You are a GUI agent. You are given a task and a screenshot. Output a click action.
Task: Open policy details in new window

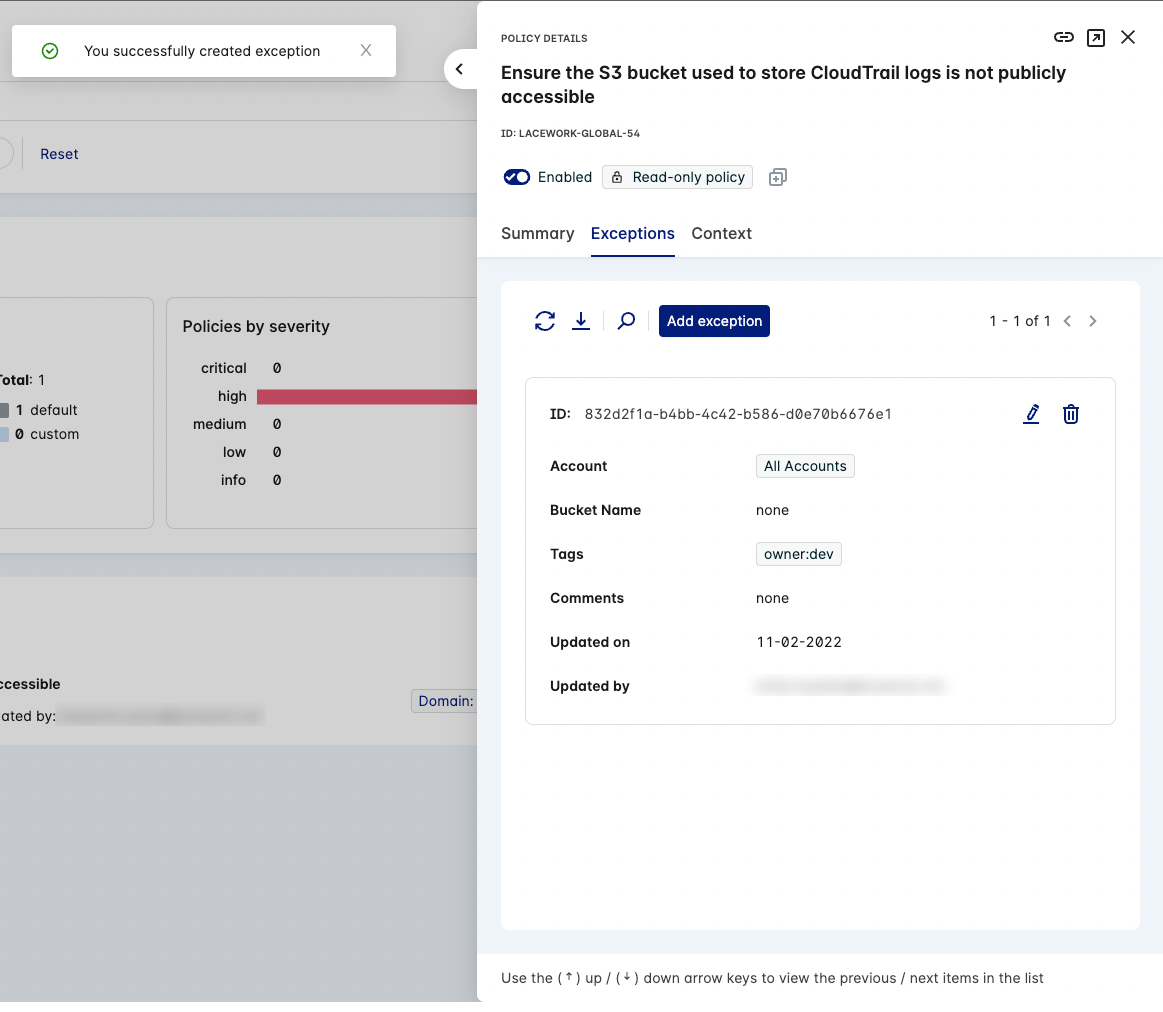[1096, 38]
